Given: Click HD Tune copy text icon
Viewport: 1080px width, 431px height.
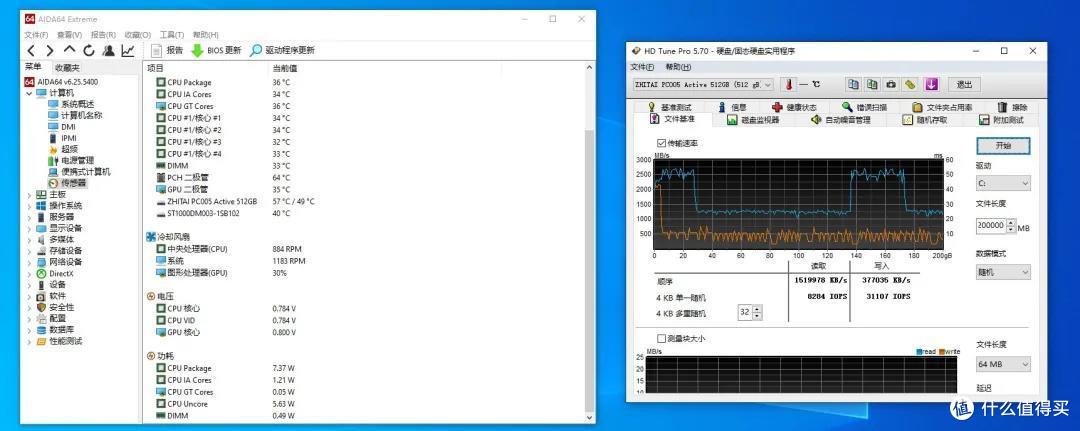Looking at the screenshot, I should coord(854,84).
